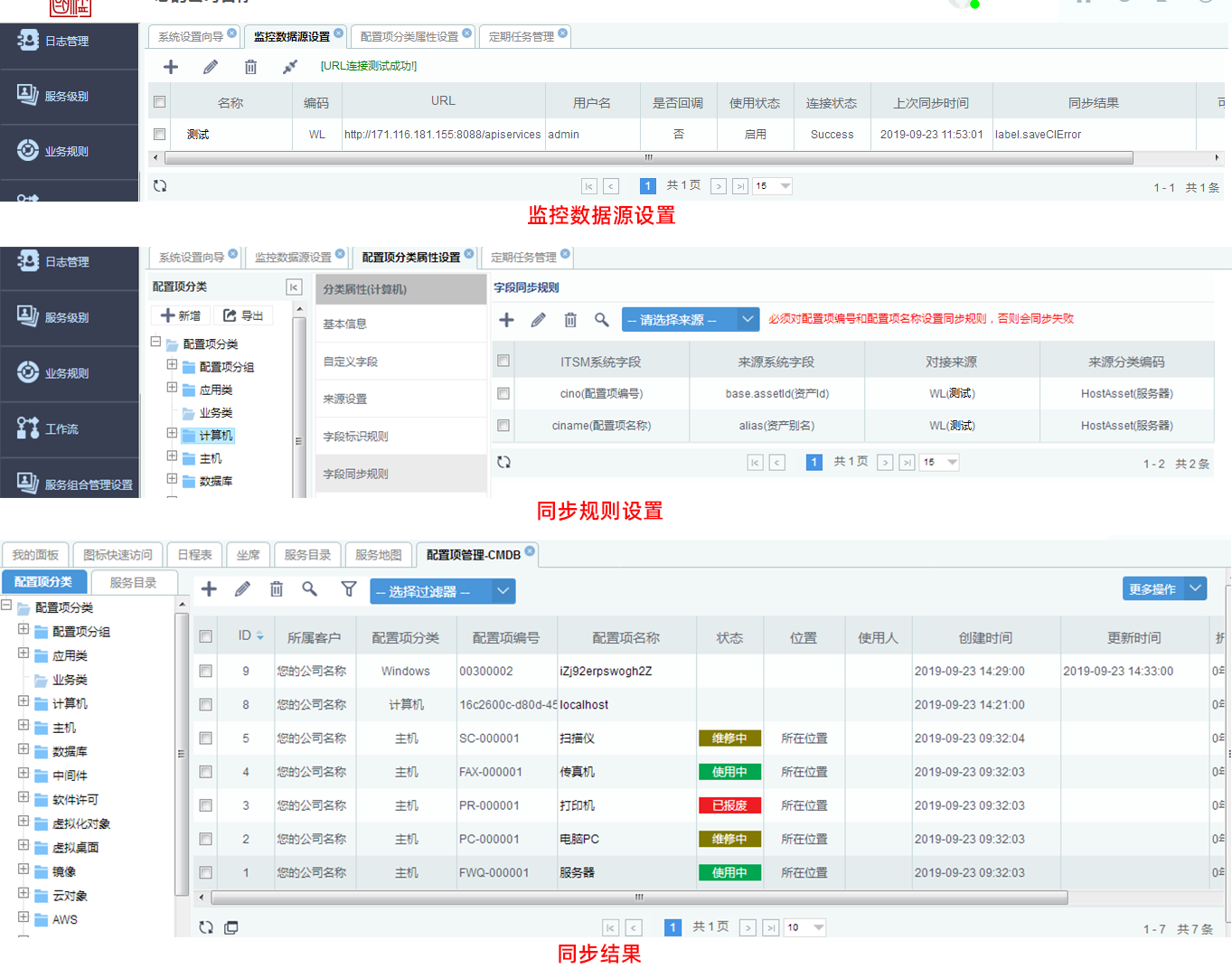Viewport: 1232px width, 978px height.
Task: Tick checkbox for 服务器 FWQ-000001 row
Action: (x=206, y=873)
